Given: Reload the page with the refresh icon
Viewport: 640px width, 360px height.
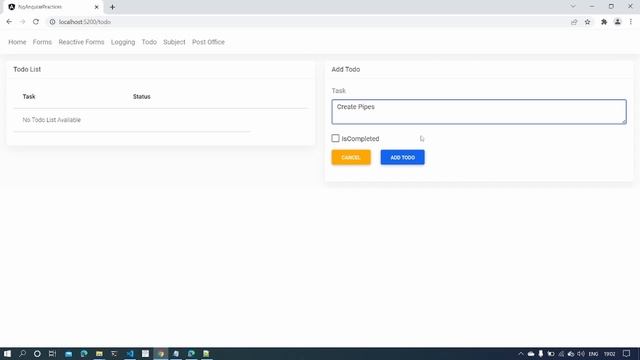Looking at the screenshot, I should [x=36, y=22].
